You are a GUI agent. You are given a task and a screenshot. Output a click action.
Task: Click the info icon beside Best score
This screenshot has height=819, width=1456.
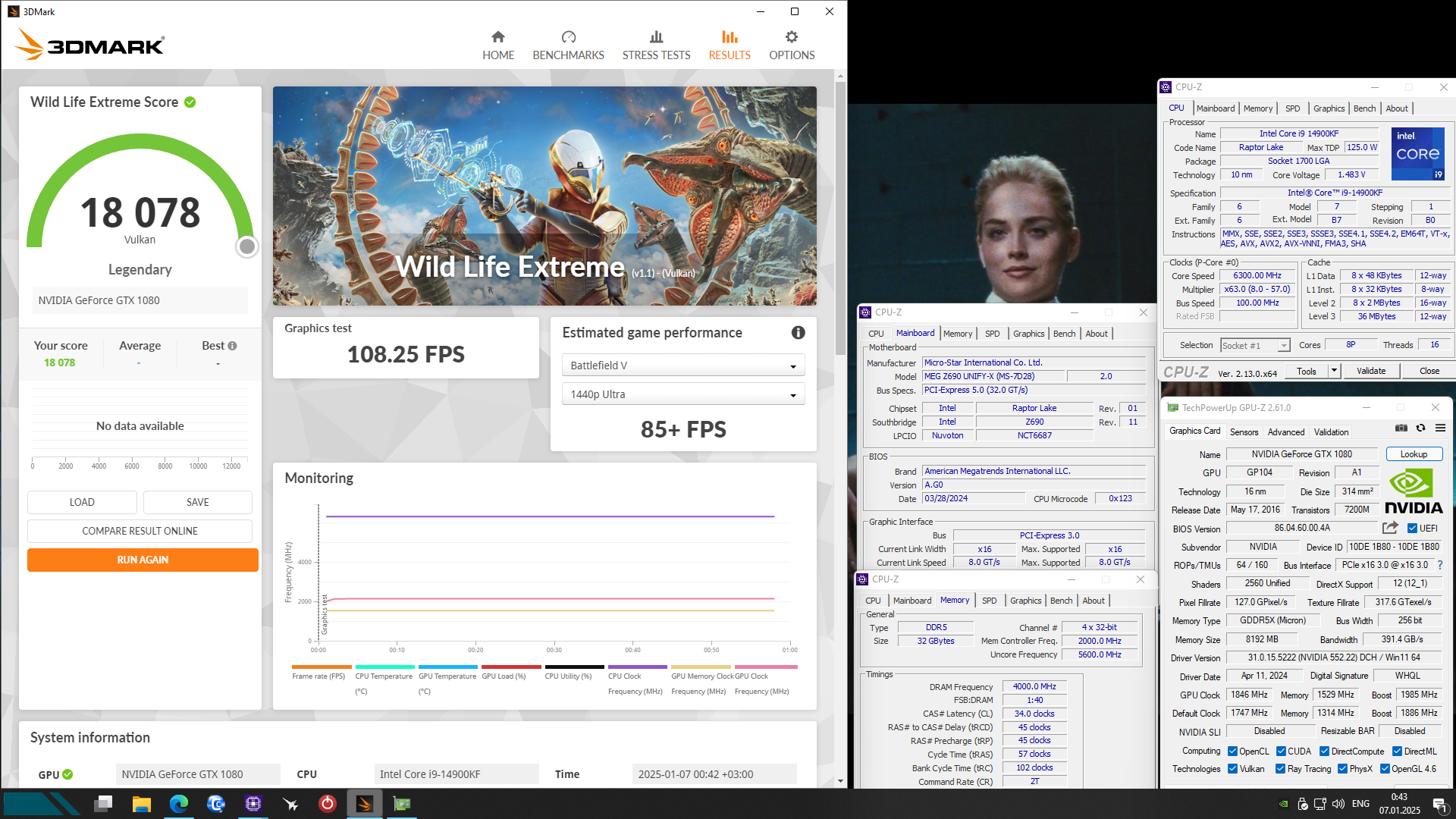[233, 346]
